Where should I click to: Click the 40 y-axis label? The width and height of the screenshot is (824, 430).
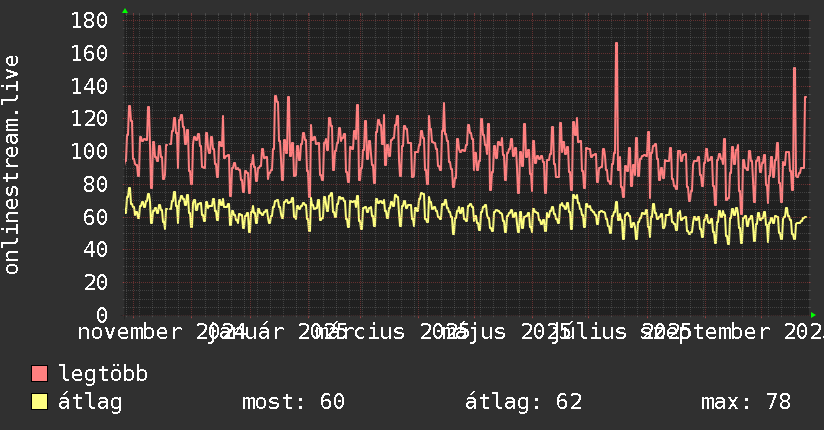[x=96, y=250]
